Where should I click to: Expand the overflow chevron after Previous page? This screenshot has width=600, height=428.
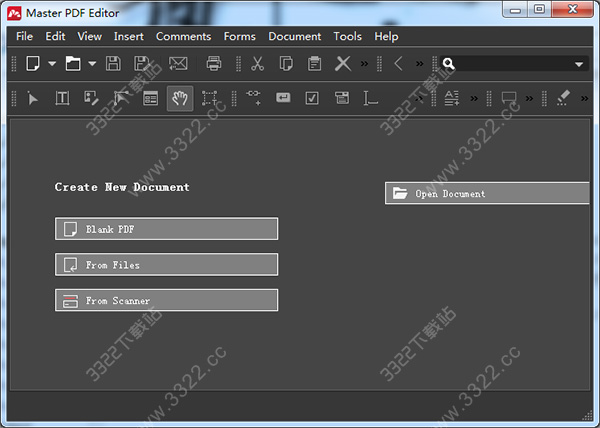420,63
